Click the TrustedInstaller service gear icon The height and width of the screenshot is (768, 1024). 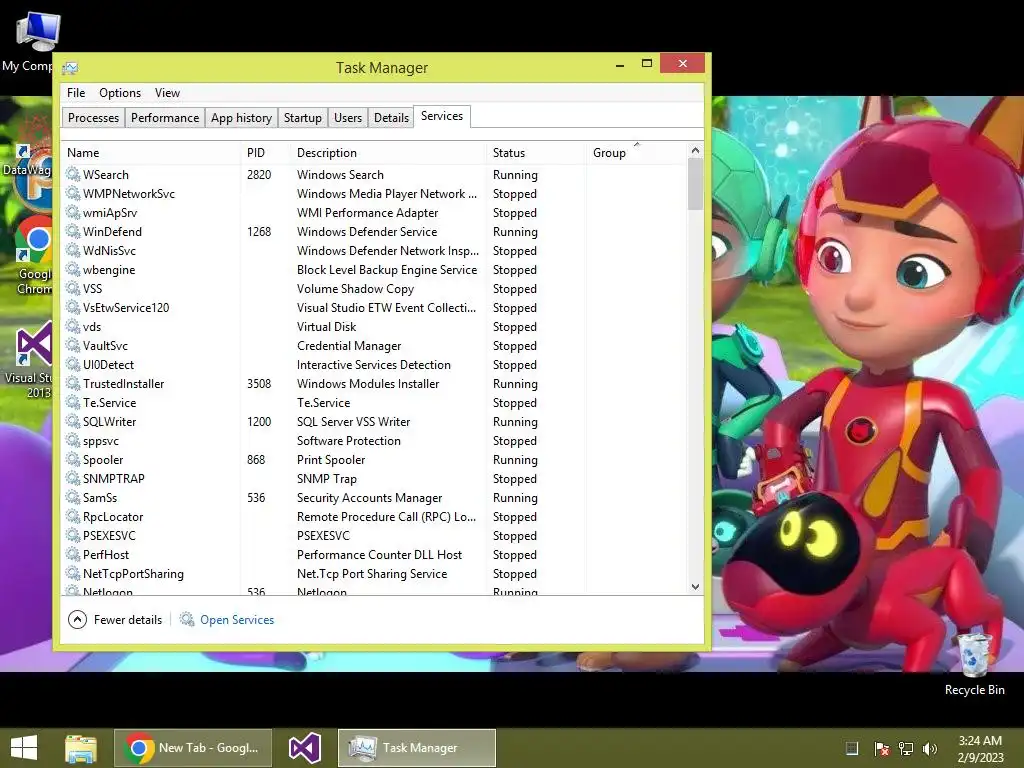(72, 383)
